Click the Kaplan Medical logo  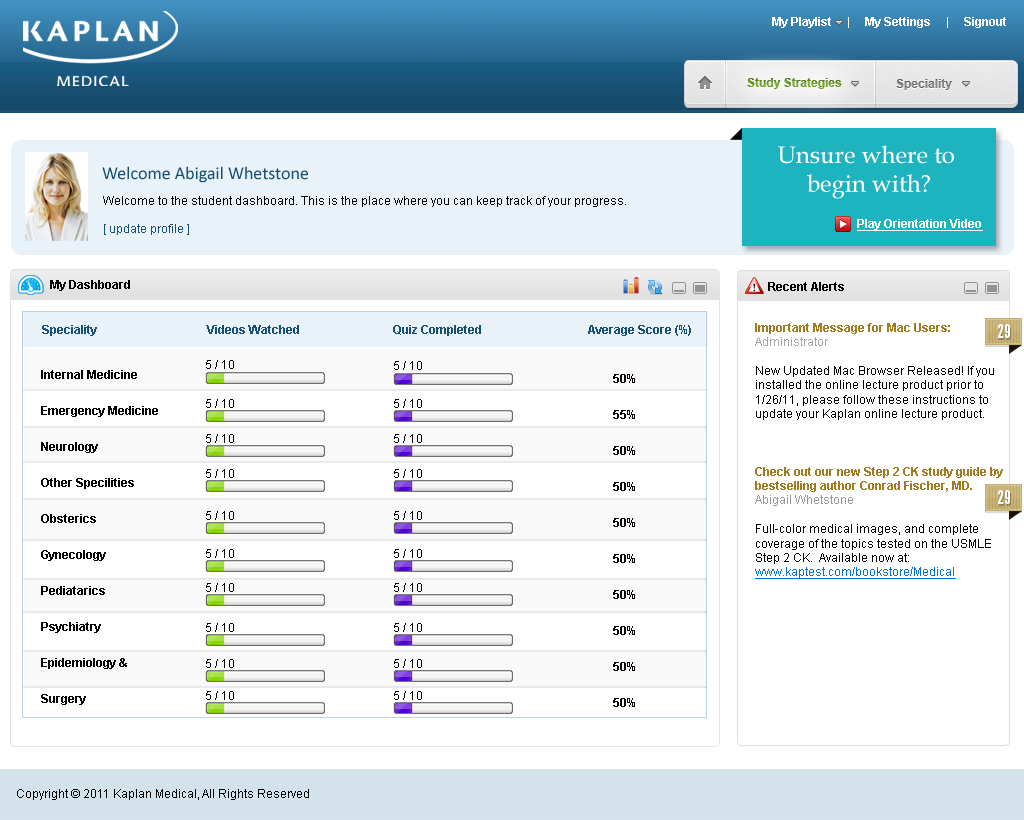[x=99, y=48]
